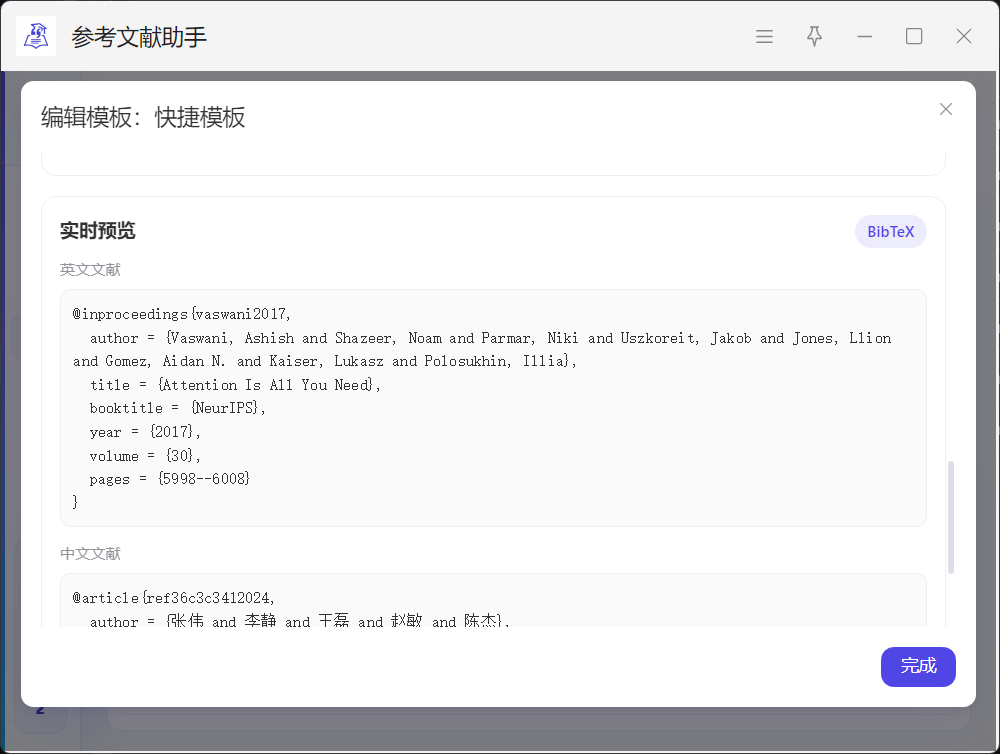Screen dimensions: 1000x754
Task: Click the 中文文献 label
Action: [x=90, y=554]
